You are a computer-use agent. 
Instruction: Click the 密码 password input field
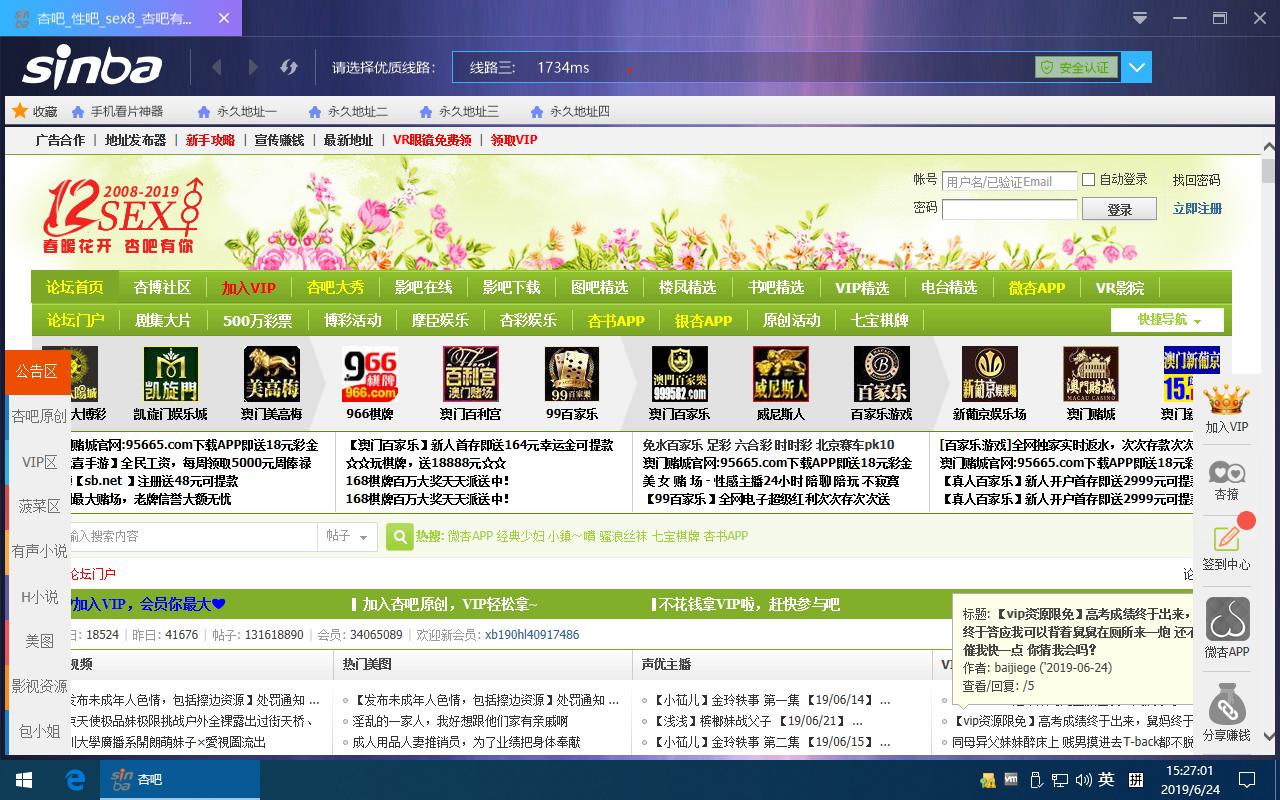[1010, 209]
